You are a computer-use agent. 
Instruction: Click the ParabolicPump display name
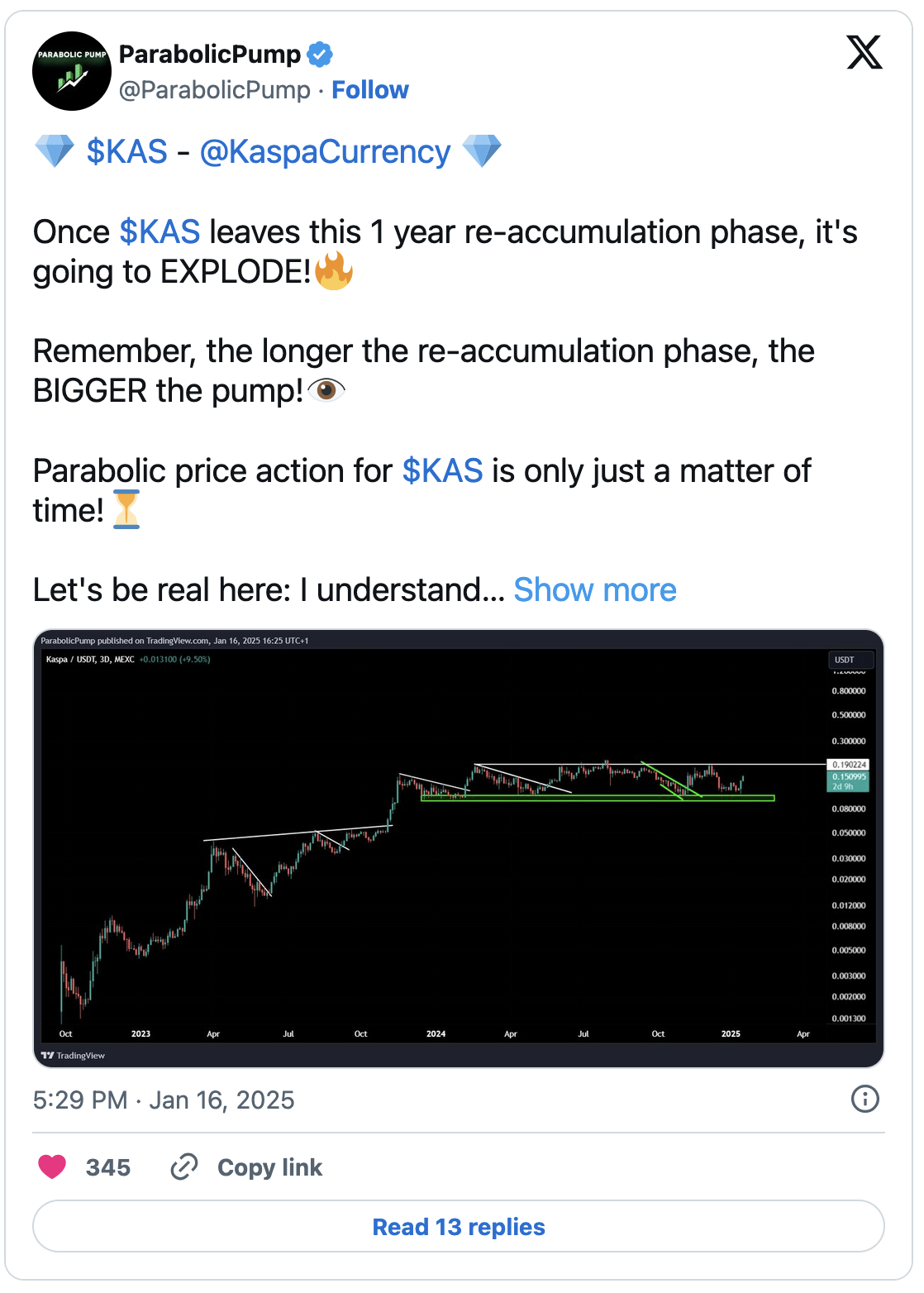tap(210, 55)
